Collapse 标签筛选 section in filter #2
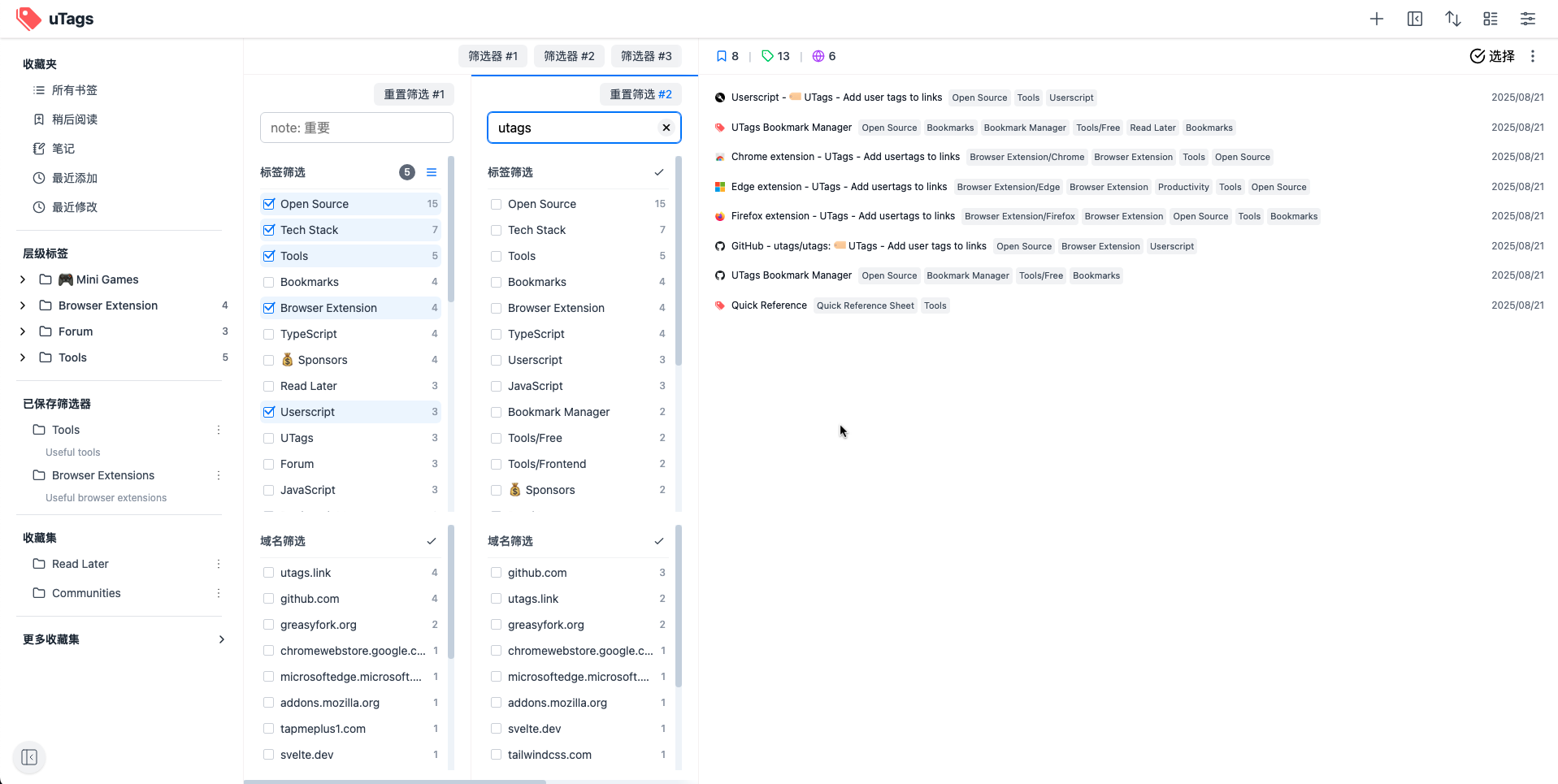 tap(659, 172)
